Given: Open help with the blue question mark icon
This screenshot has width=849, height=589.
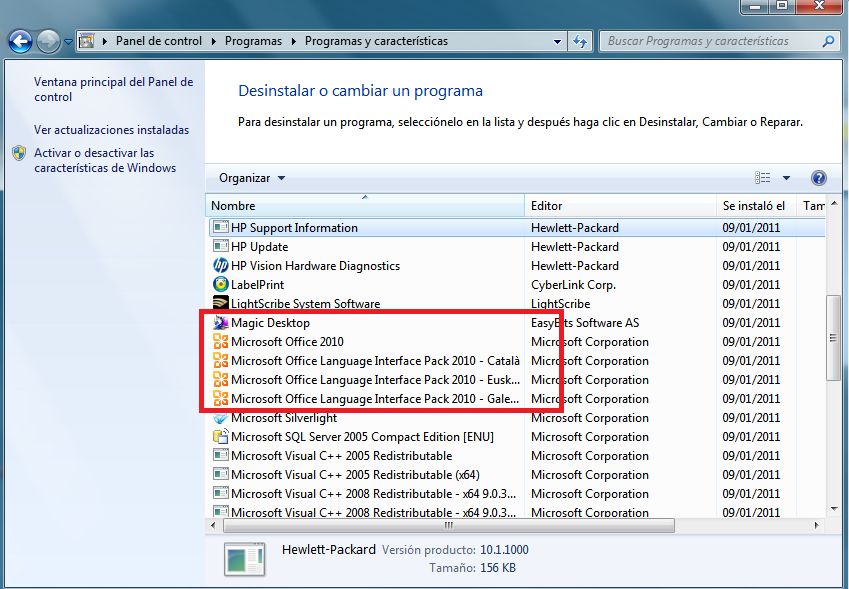Looking at the screenshot, I should (818, 178).
